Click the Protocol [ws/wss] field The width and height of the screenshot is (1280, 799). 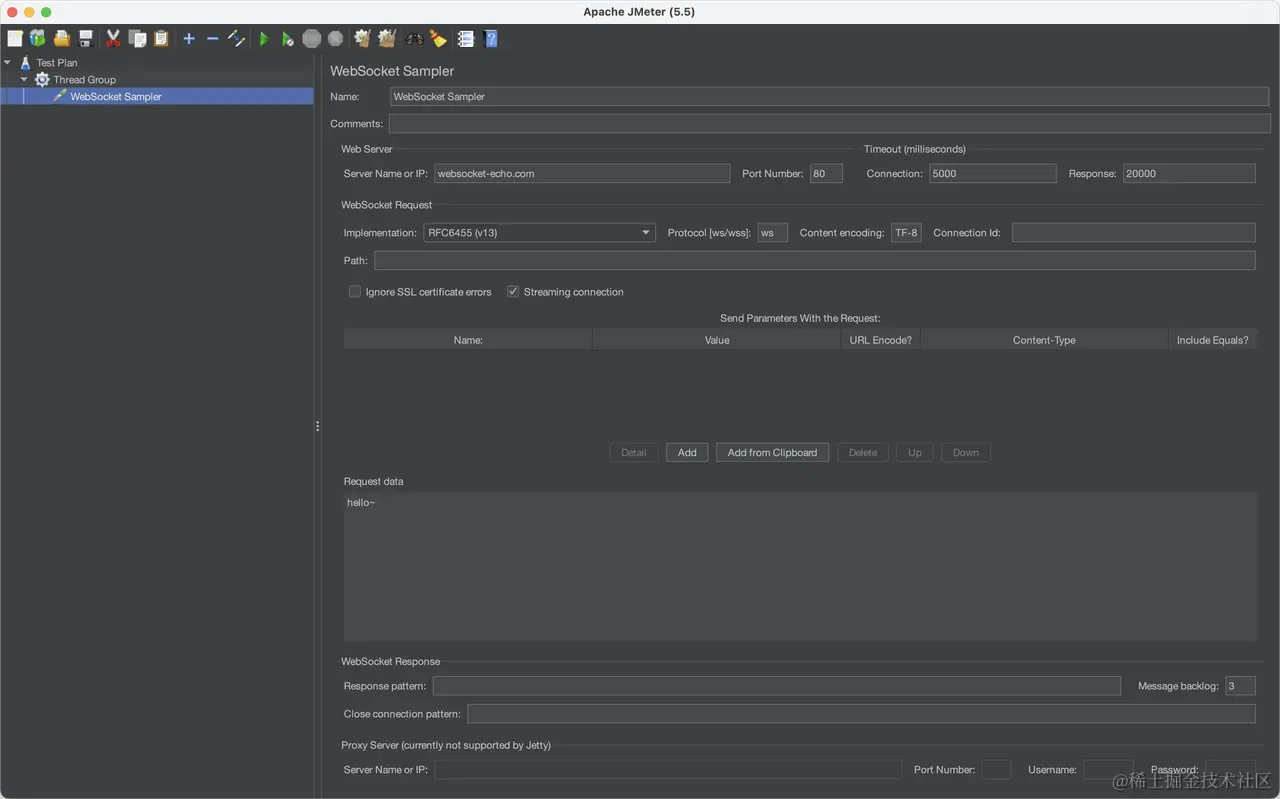pyautogui.click(x=773, y=233)
